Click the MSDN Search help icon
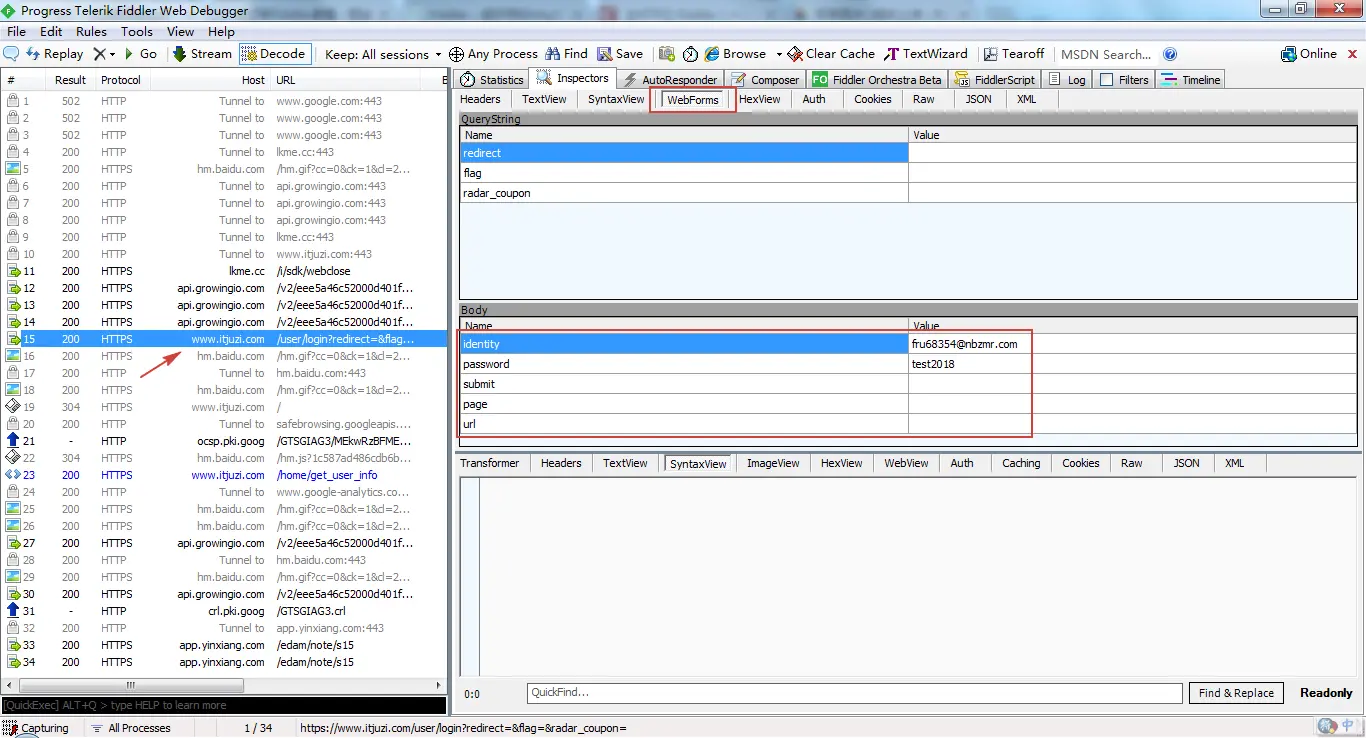 coord(1170,54)
